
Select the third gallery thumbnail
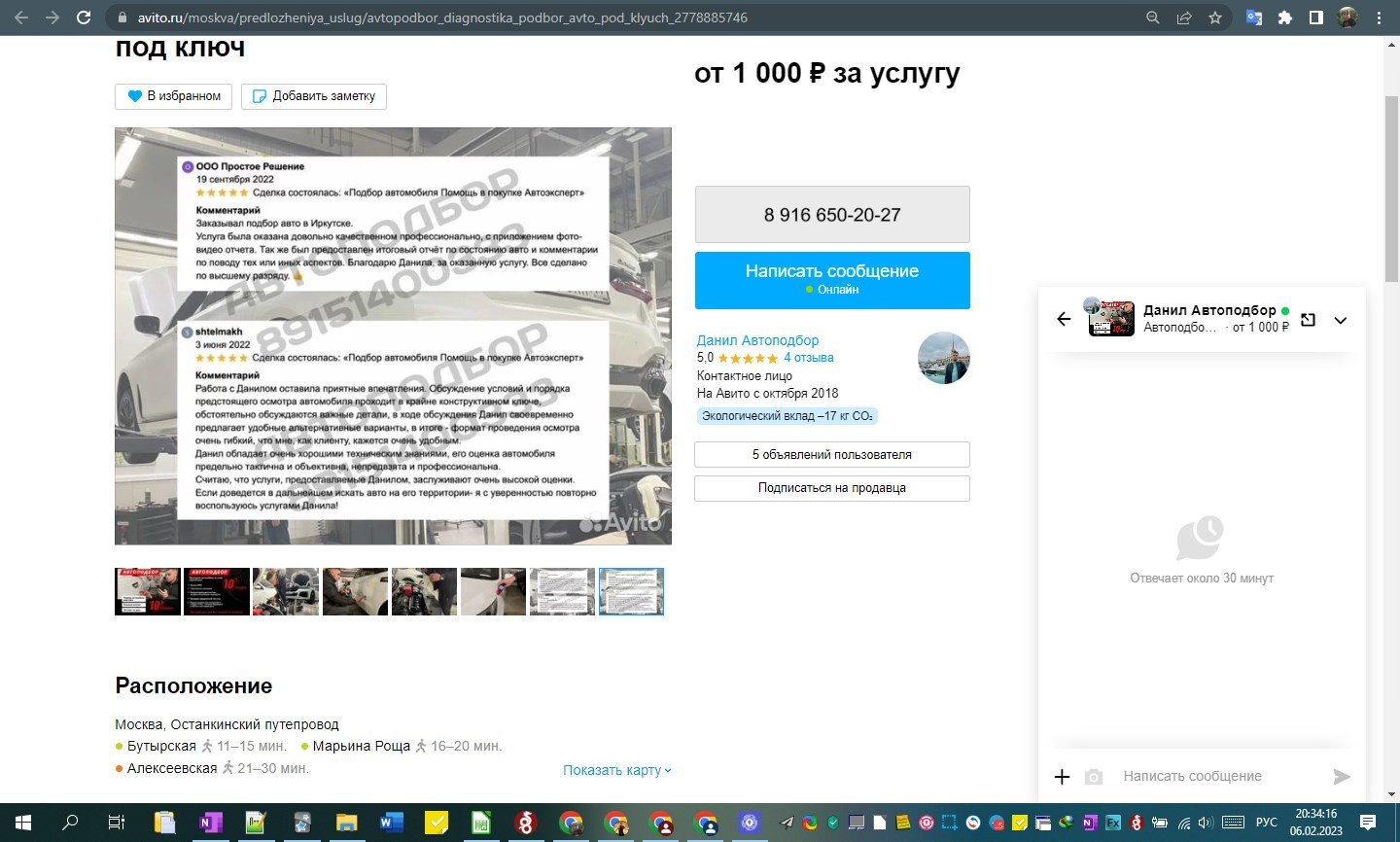pyautogui.click(x=286, y=592)
